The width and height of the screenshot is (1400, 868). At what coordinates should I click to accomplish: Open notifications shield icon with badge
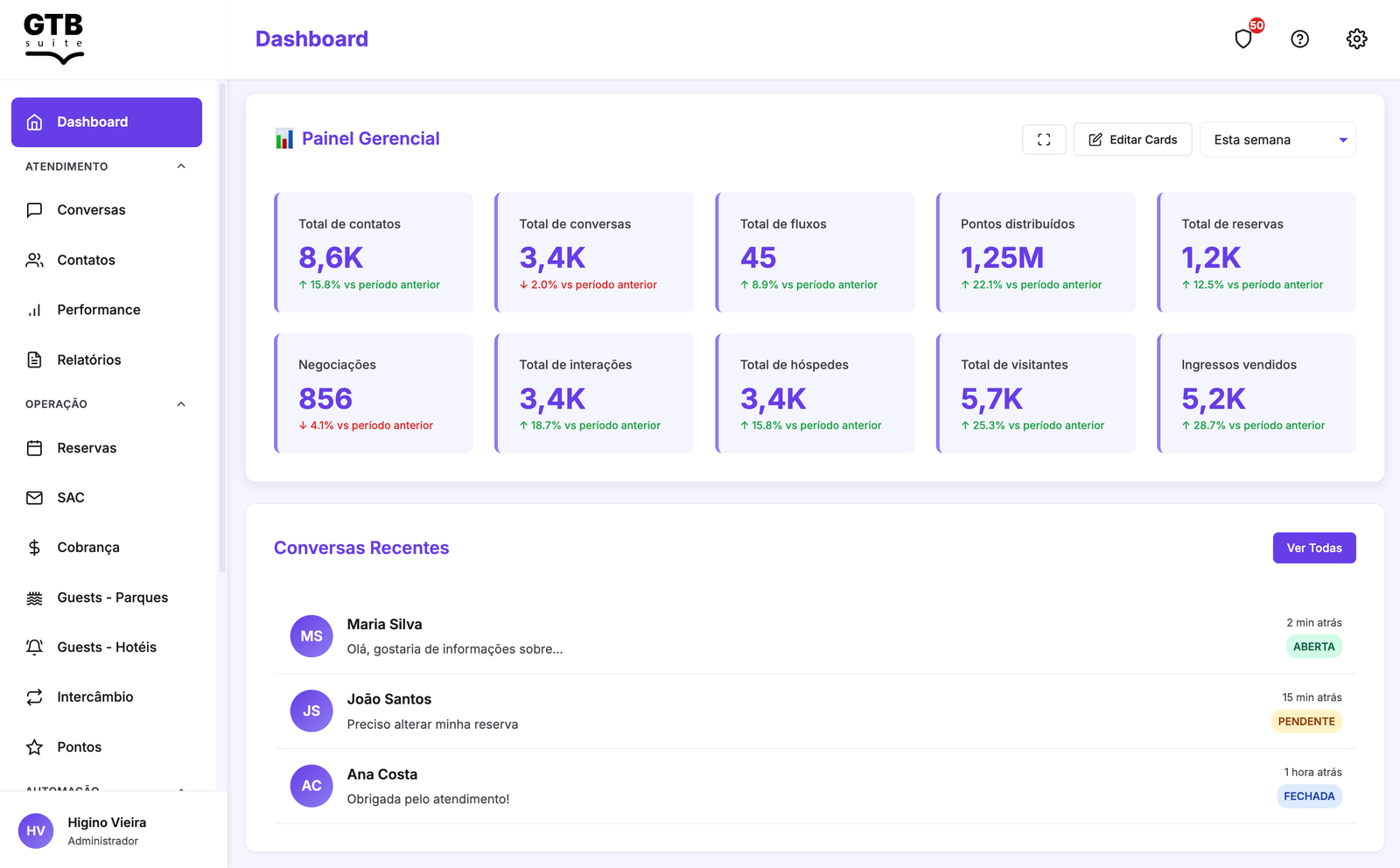pos(1243,38)
